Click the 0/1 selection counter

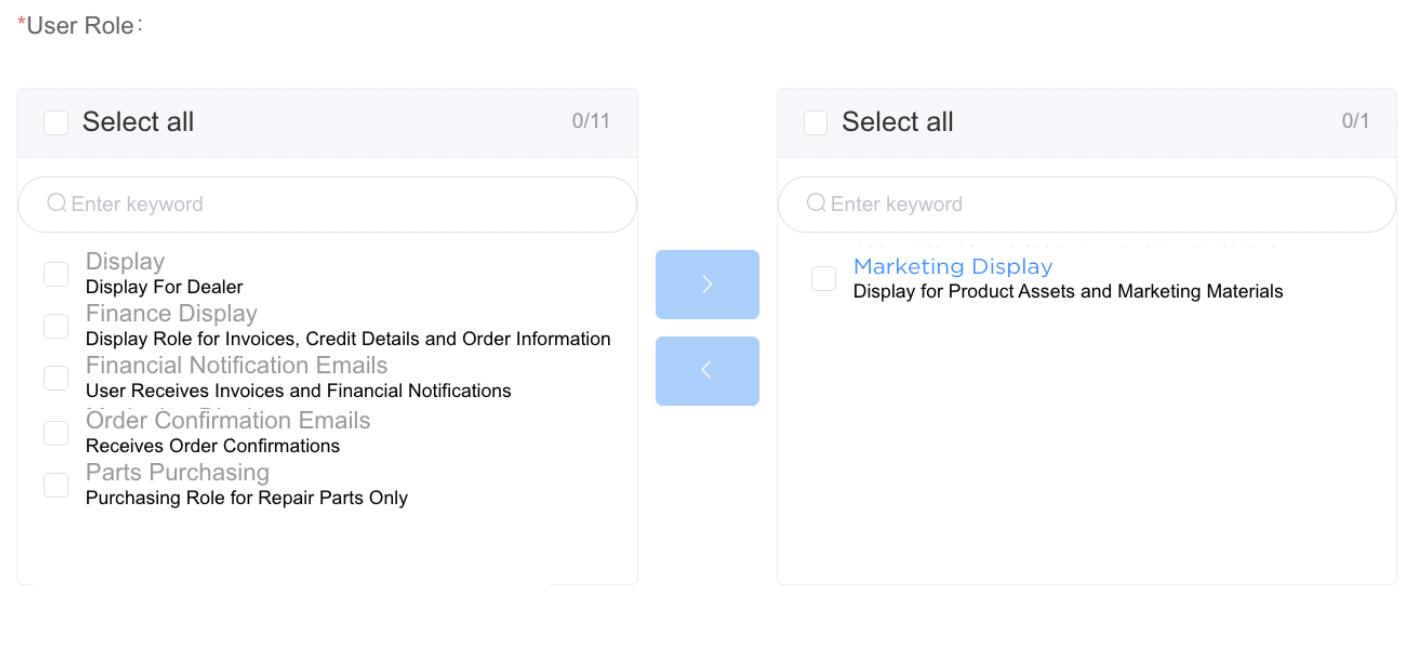tap(1355, 120)
